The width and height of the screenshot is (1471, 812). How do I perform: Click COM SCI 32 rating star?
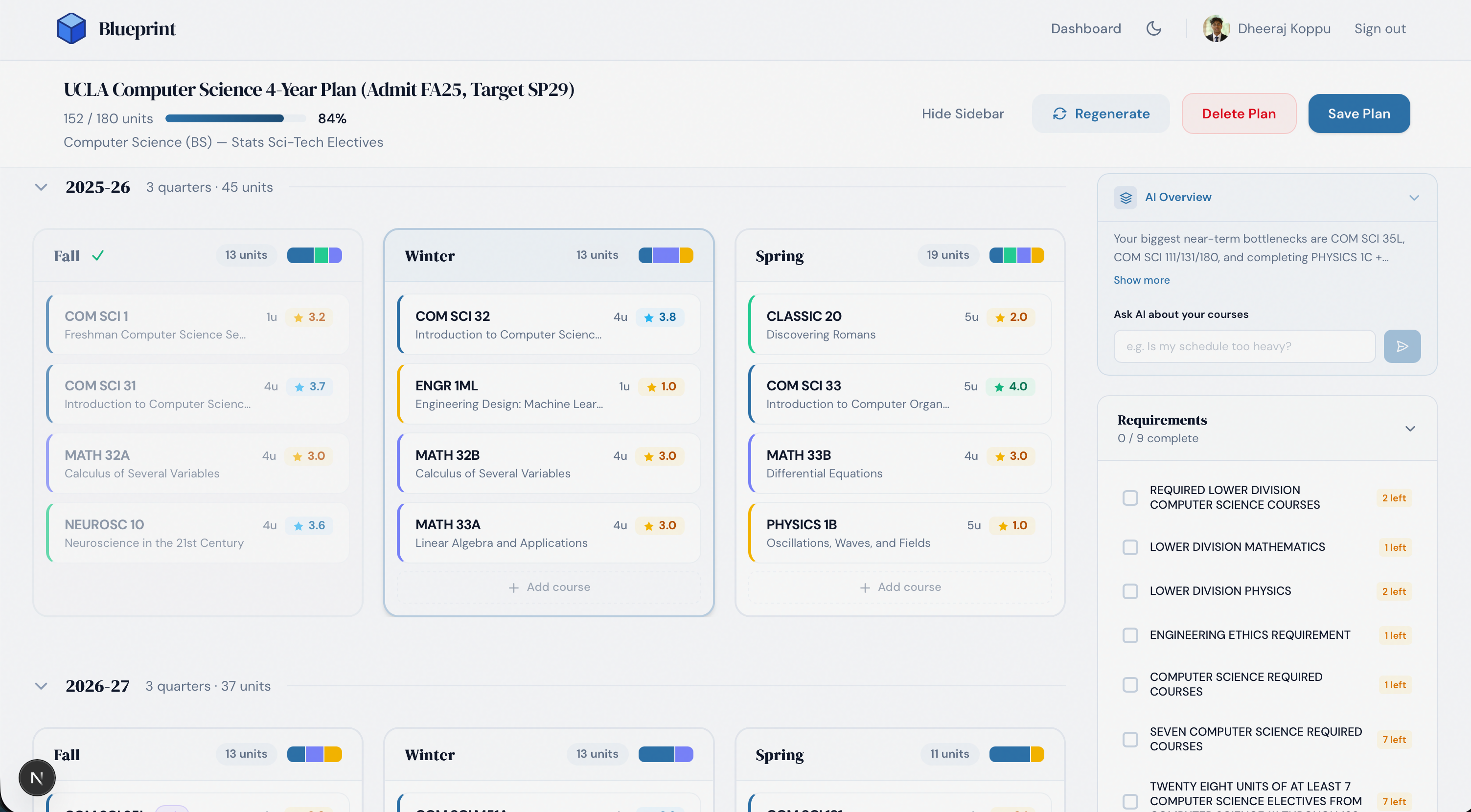click(x=649, y=318)
